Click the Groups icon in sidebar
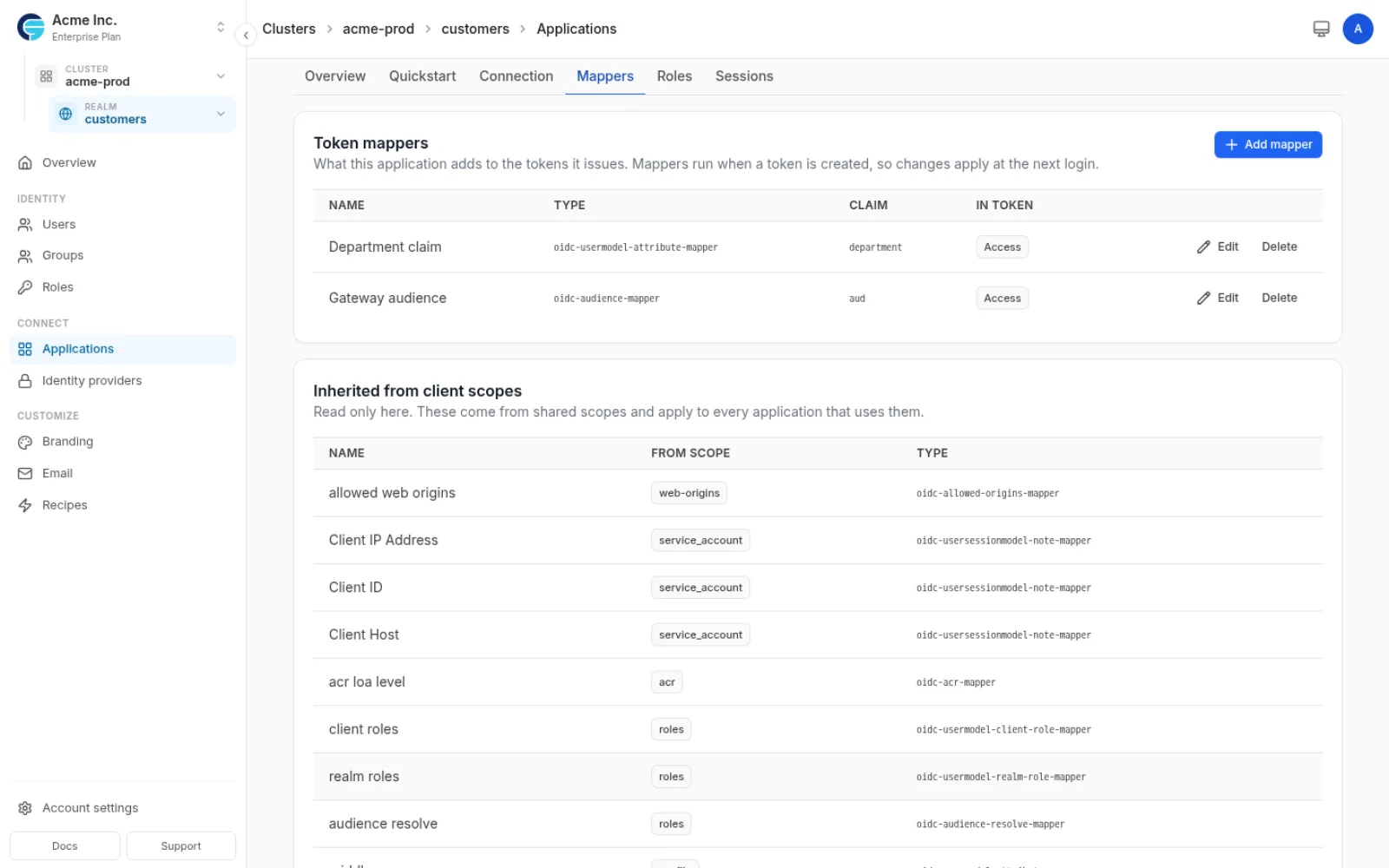Viewport: 1389px width, 868px height. [25, 256]
